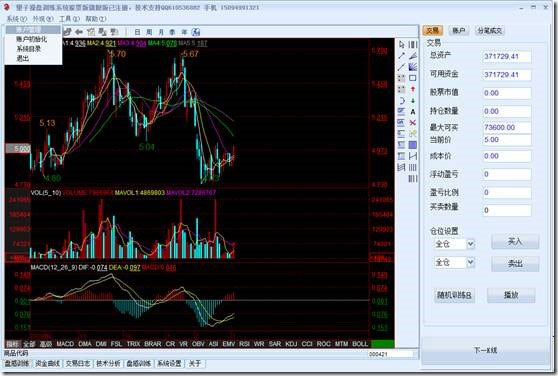Click the red X delete drawing tool
Viewport: 558px width, 376px height.
pyautogui.click(x=413, y=123)
